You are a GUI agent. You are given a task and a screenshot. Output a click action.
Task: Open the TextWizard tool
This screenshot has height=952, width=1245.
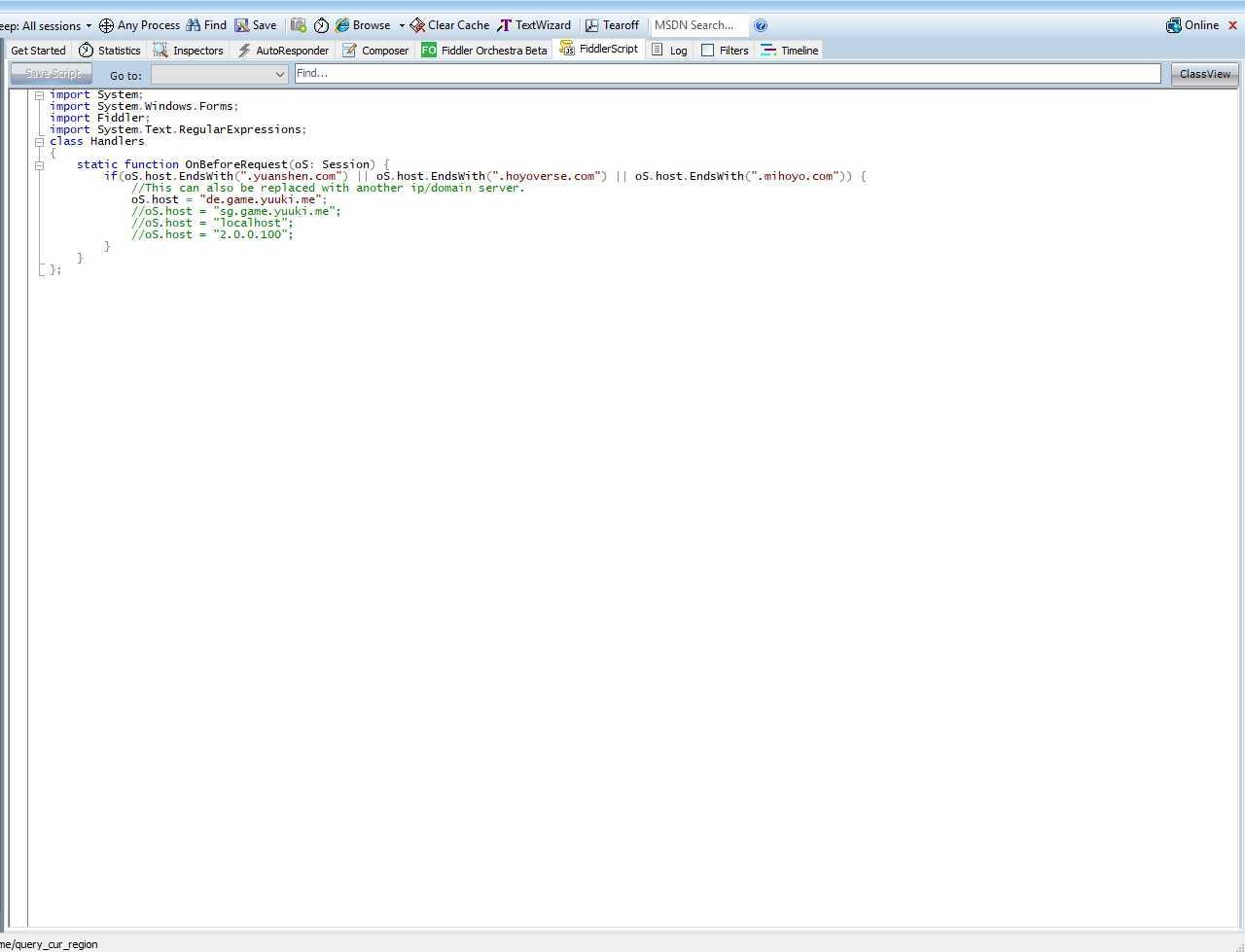[504, 25]
